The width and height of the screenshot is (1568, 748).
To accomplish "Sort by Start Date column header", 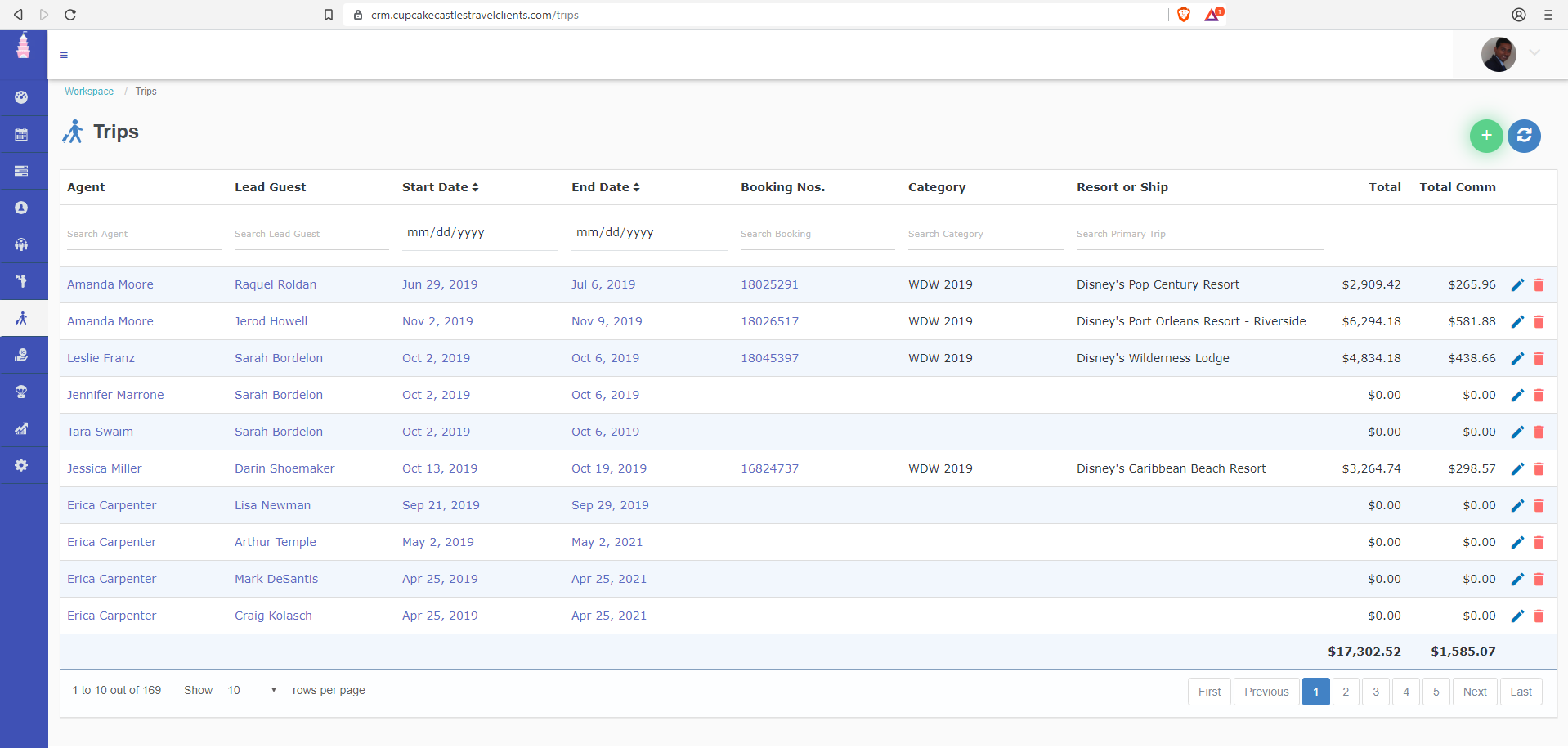I will [440, 187].
